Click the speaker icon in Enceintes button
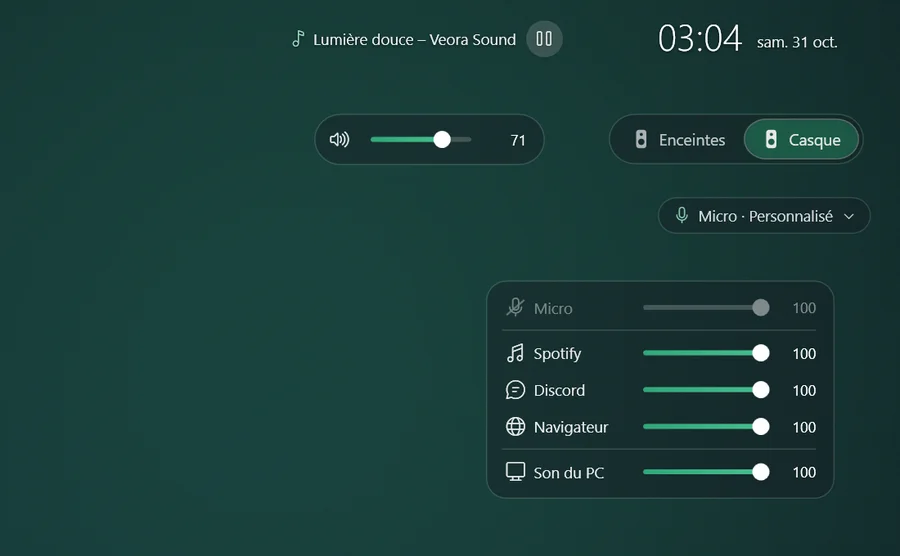 click(641, 139)
